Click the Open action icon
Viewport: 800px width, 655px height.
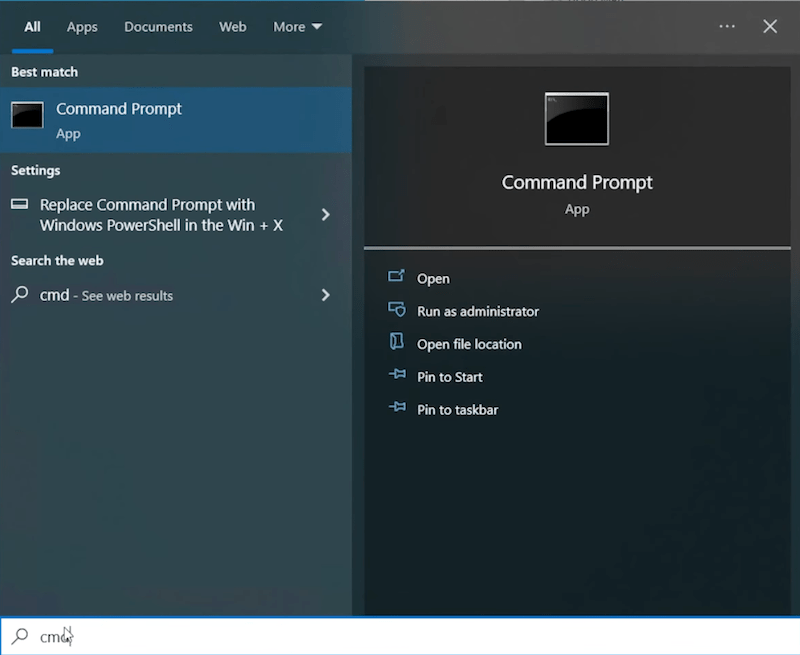pos(396,276)
